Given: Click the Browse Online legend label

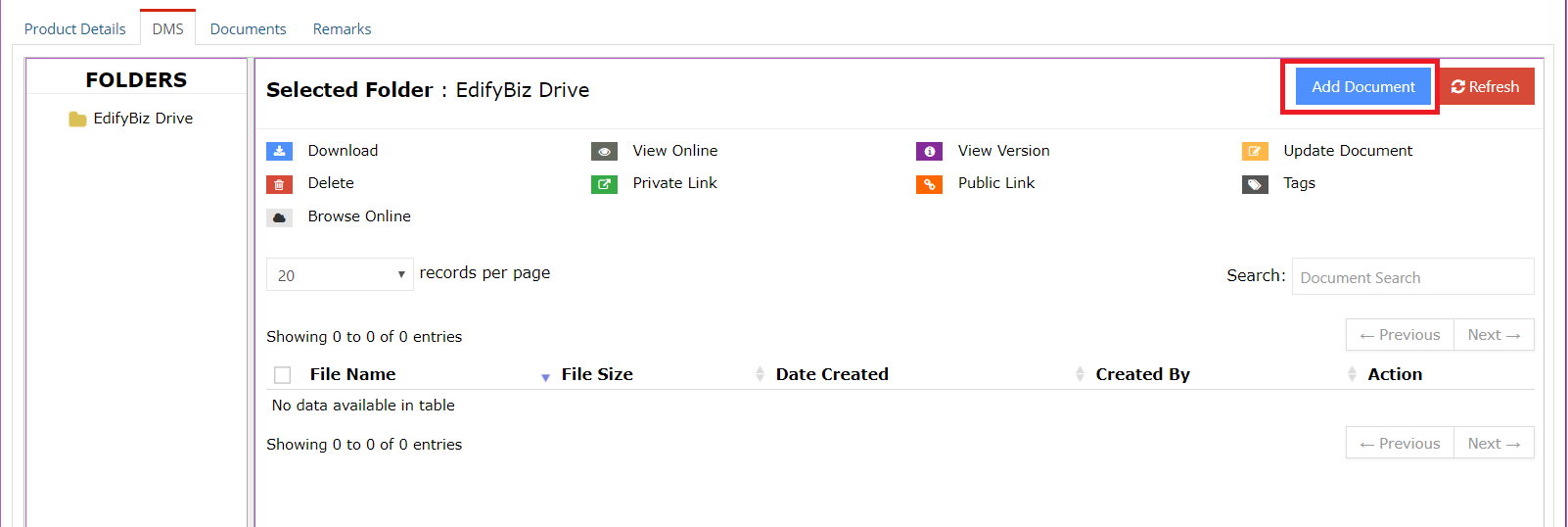Looking at the screenshot, I should point(359,216).
